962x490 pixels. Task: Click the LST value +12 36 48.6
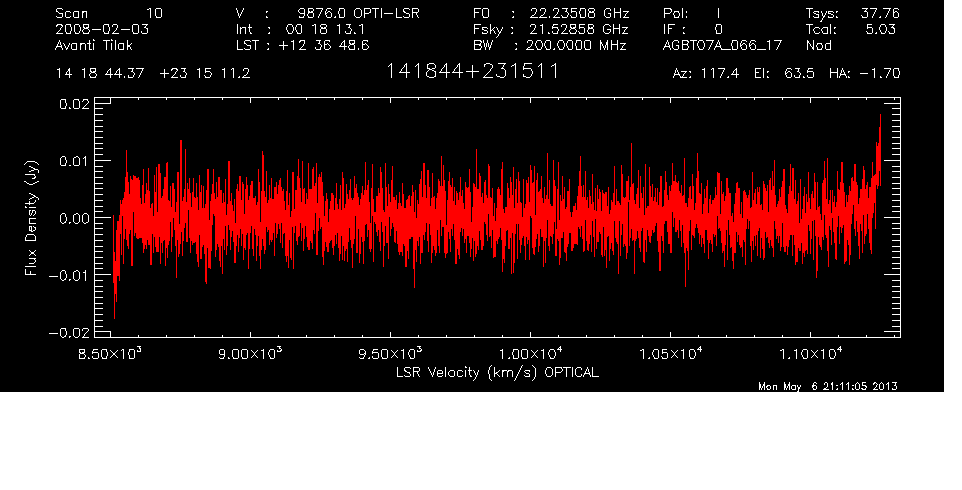pos(332,45)
